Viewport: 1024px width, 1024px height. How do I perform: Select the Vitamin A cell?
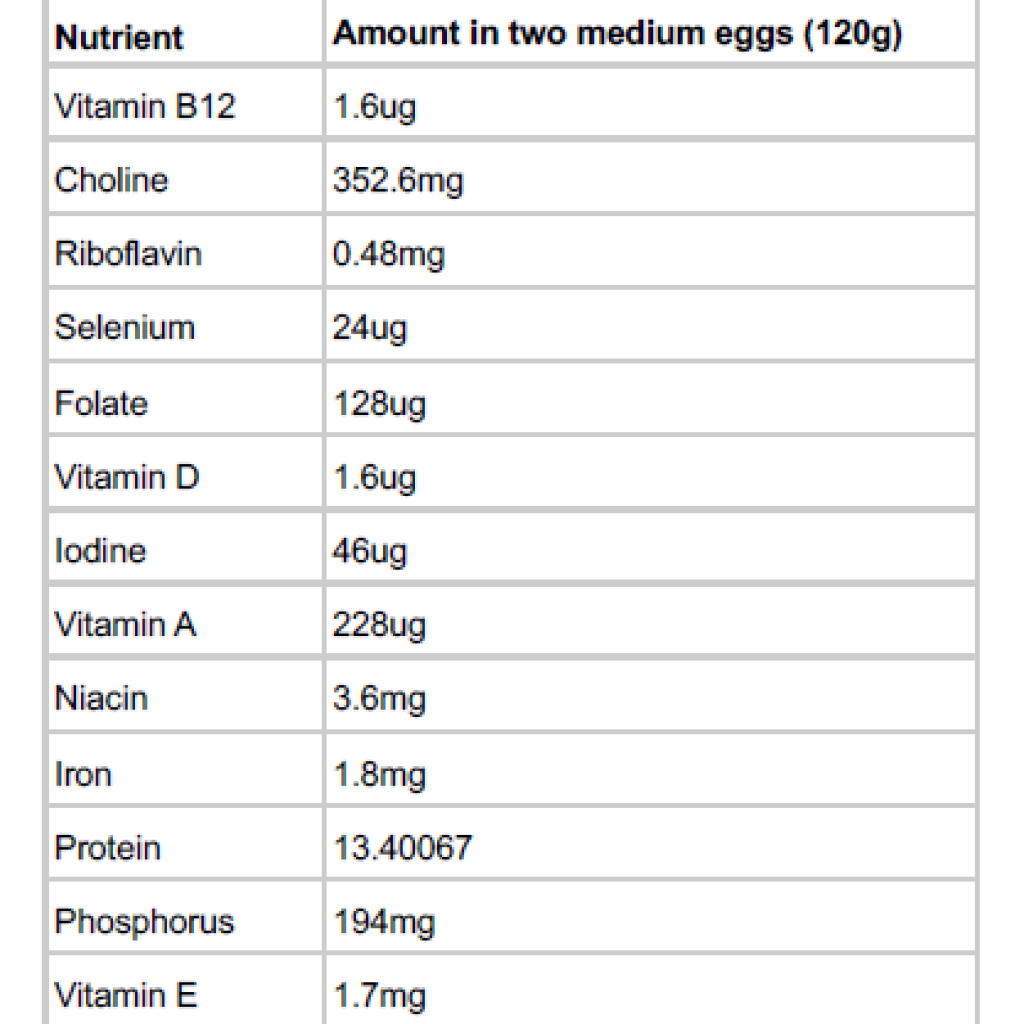[x=125, y=624]
